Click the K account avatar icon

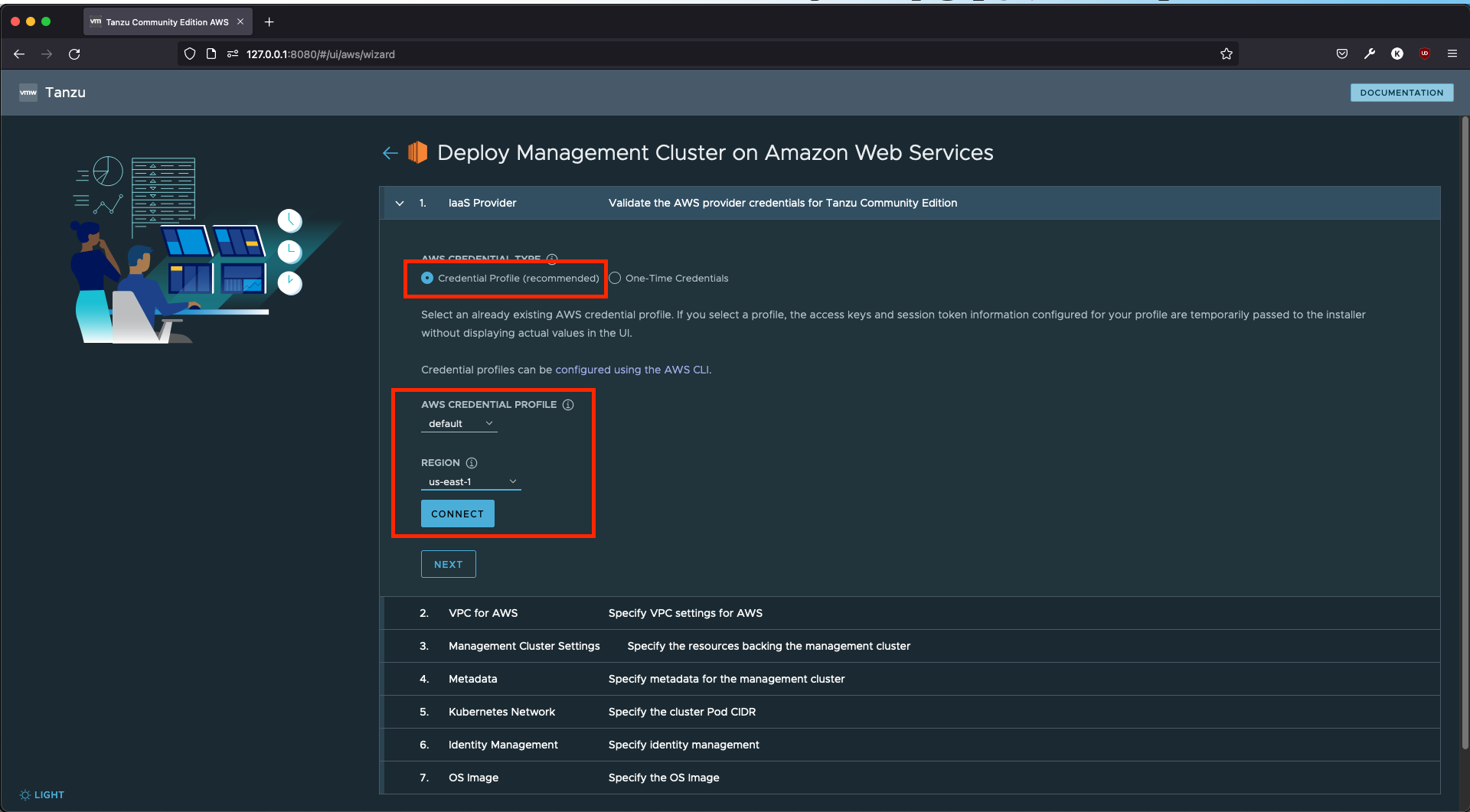click(1397, 54)
